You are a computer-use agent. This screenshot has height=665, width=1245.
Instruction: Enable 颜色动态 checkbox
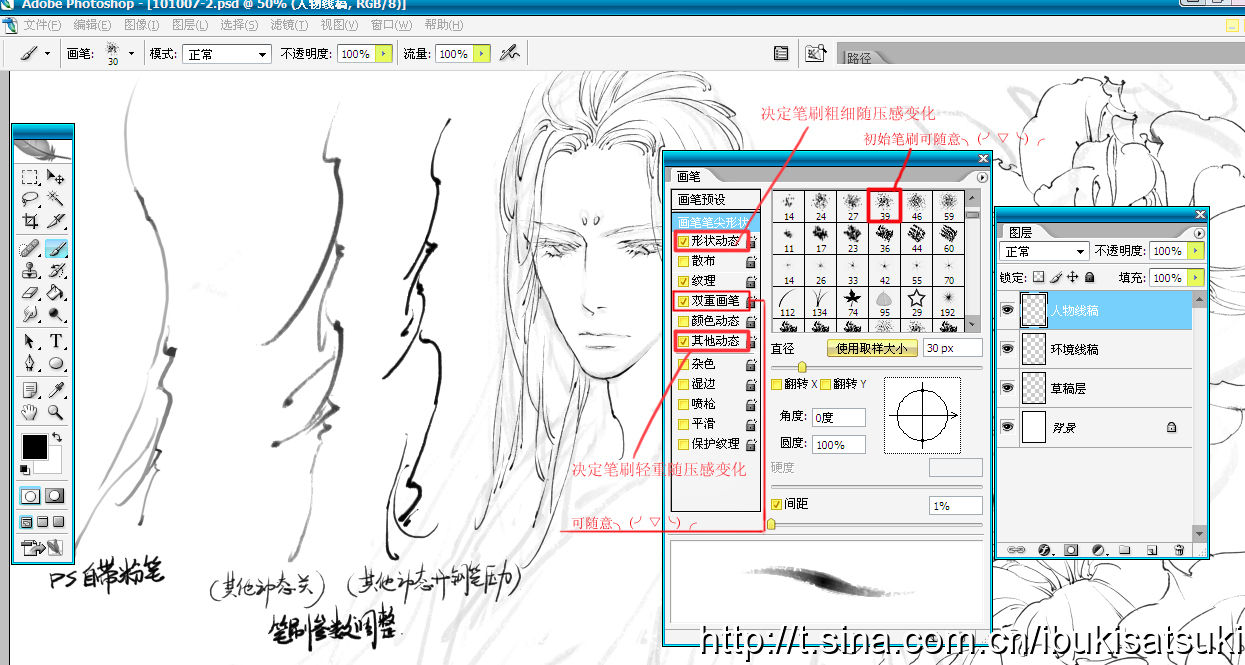click(683, 321)
